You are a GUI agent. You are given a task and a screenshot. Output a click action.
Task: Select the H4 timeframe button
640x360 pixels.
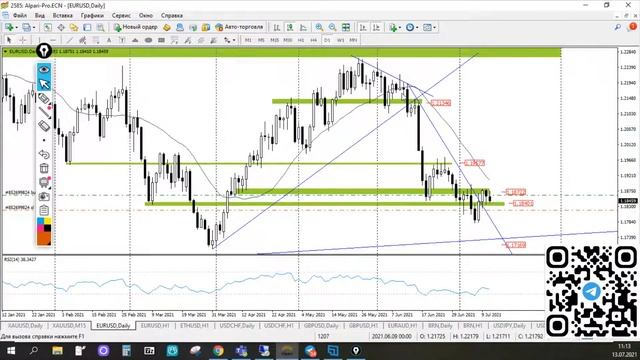click(313, 40)
